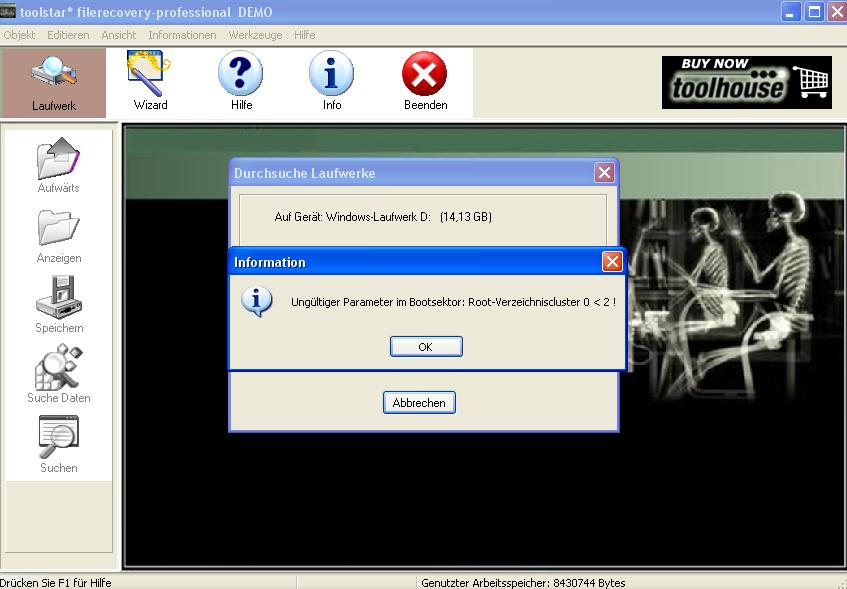Image resolution: width=847 pixels, height=589 pixels.
Task: Click 'Drücken Sie F1 für Hilfe' status text
Action: 56,583
